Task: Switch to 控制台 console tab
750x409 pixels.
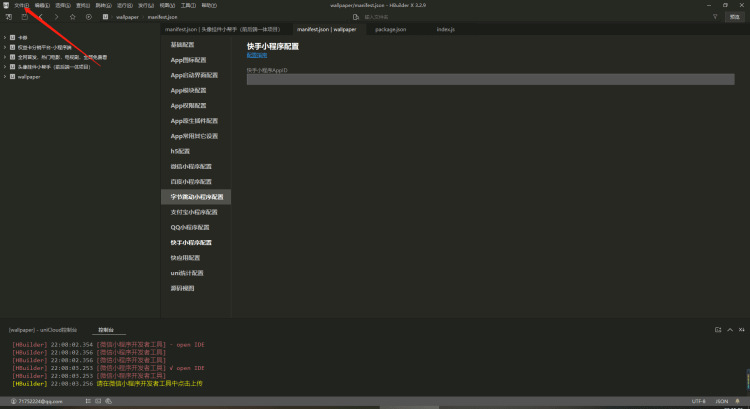Action: click(106, 330)
